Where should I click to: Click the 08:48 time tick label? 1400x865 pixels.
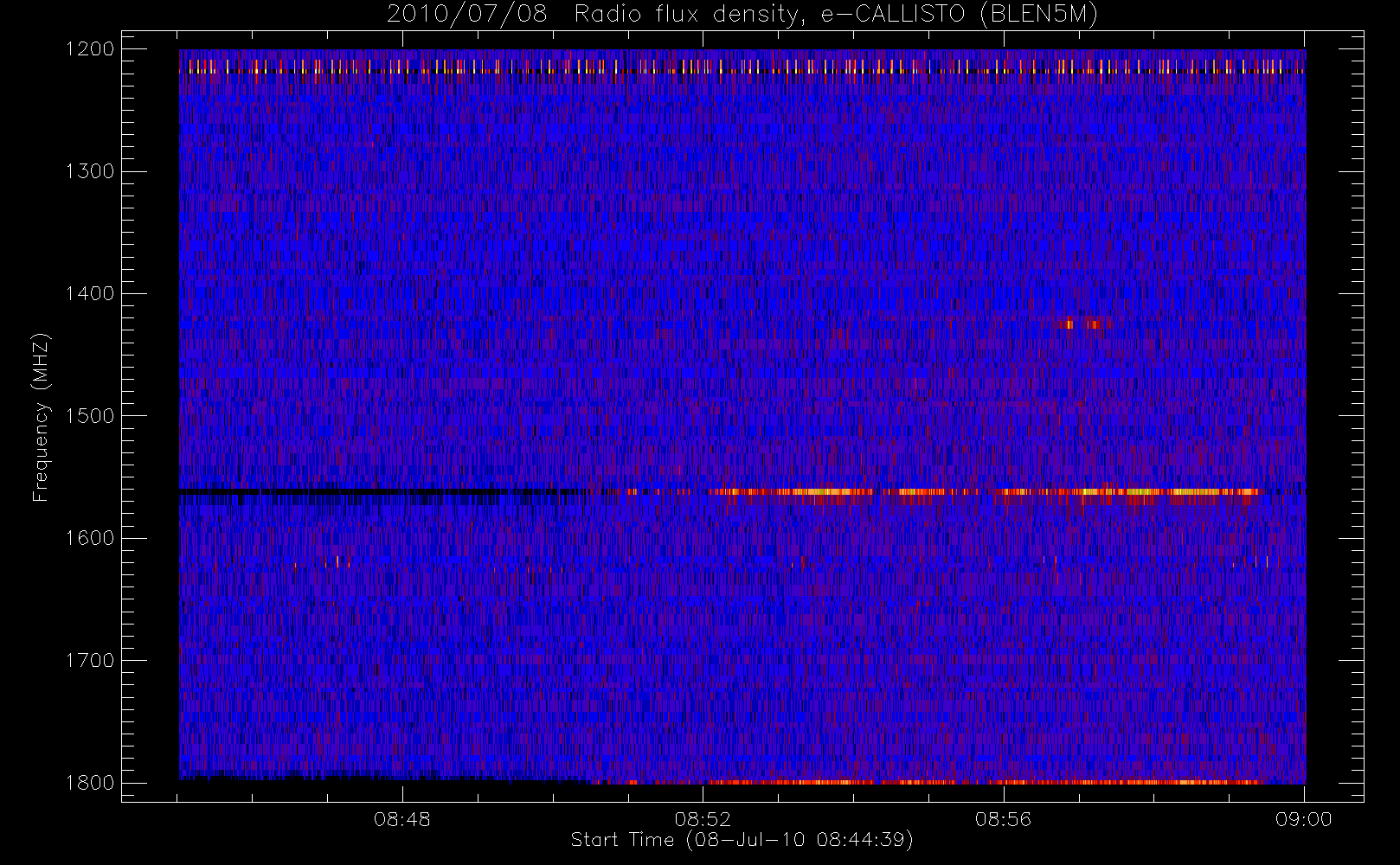[x=402, y=819]
